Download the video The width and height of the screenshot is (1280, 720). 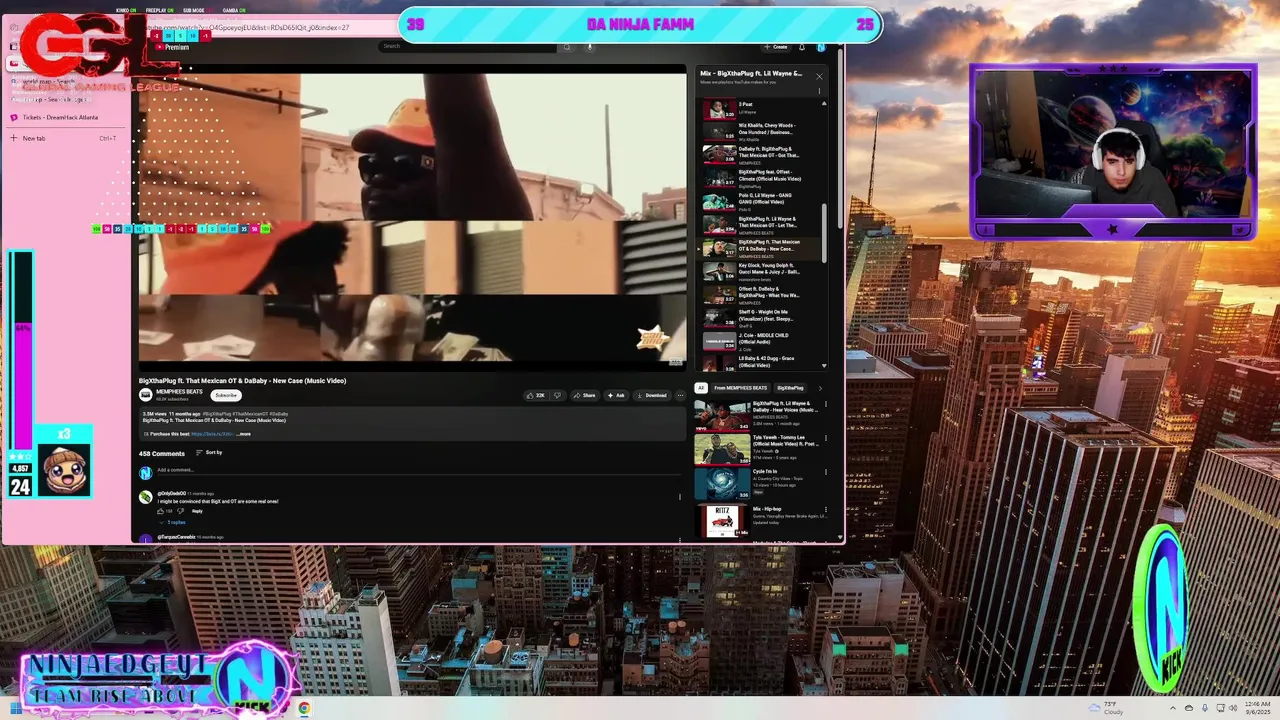(651, 395)
